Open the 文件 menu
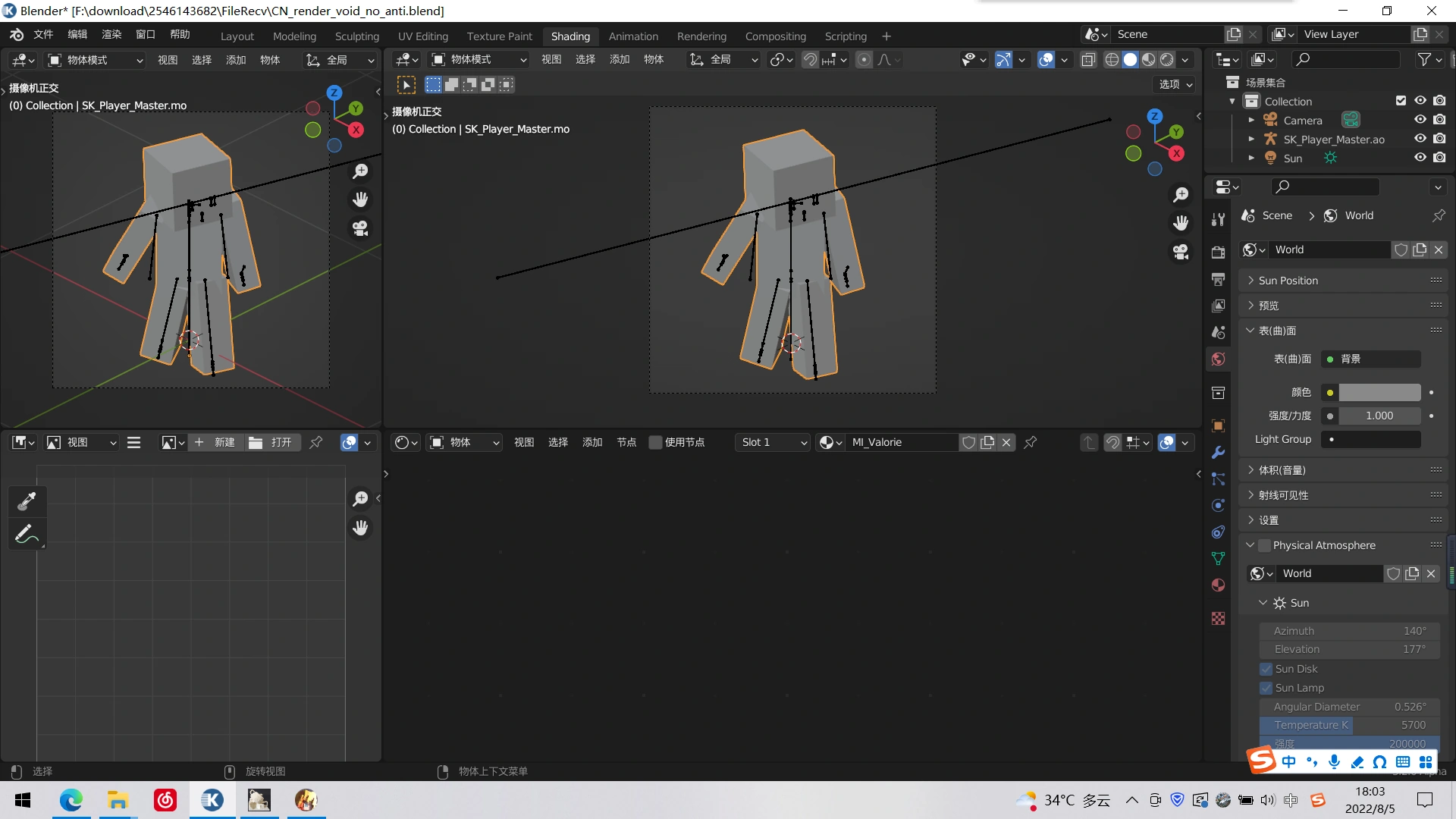This screenshot has width=1456, height=819. [43, 35]
